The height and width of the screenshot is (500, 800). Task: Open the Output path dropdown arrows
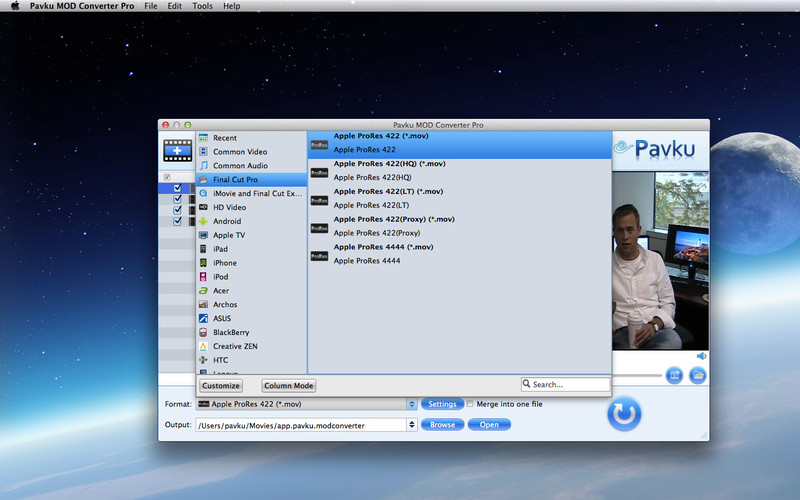tap(412, 424)
